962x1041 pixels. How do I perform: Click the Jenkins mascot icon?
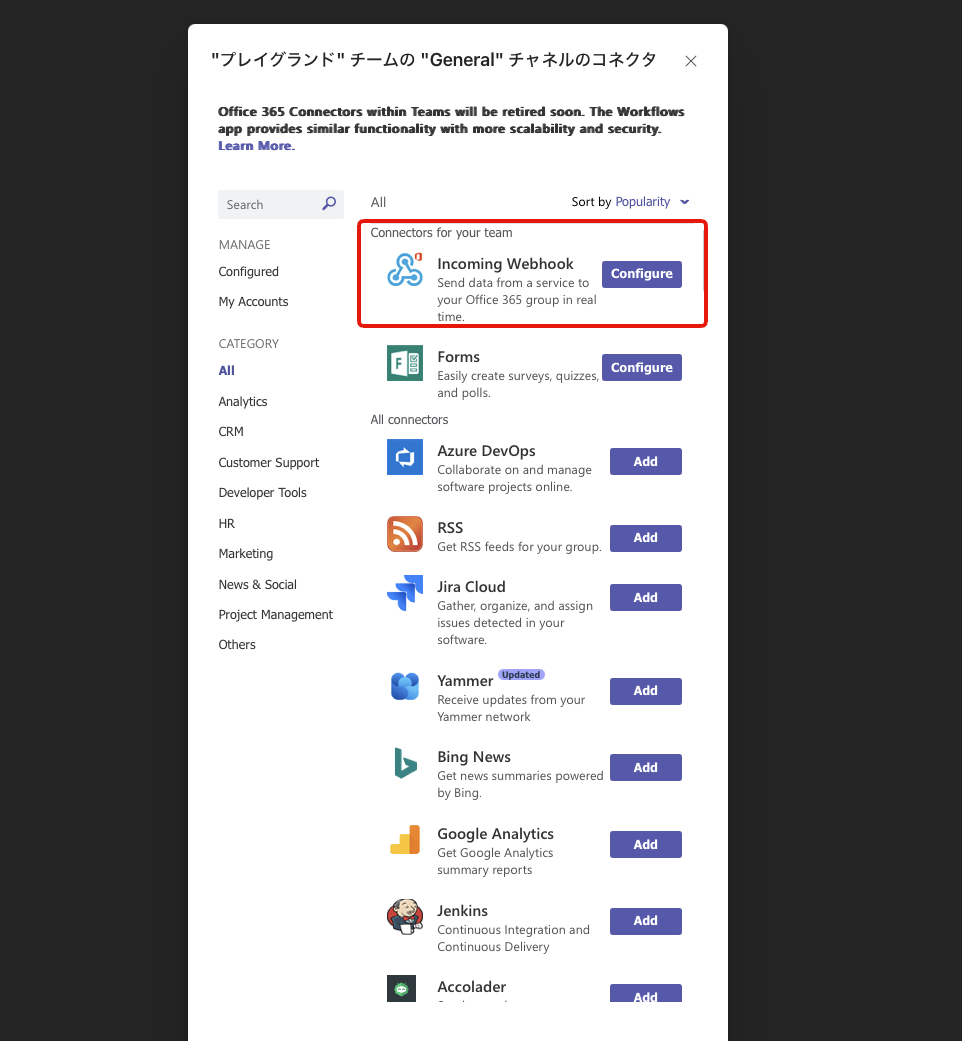click(x=405, y=917)
